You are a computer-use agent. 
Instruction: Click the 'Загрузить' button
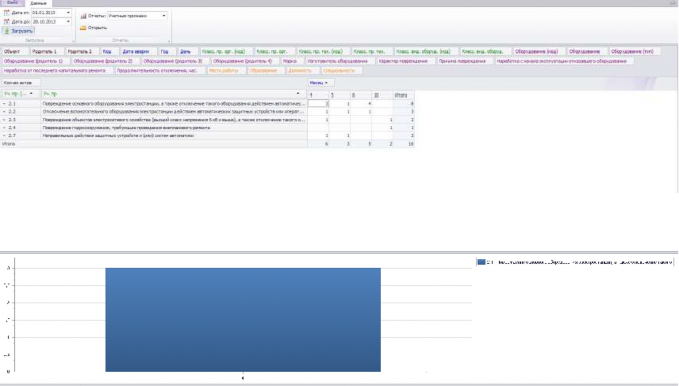19,31
